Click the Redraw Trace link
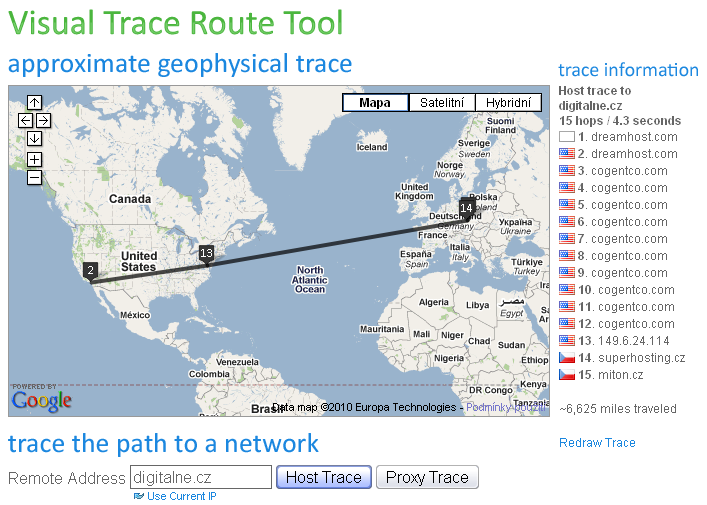The height and width of the screenshot is (505, 707). coord(597,443)
